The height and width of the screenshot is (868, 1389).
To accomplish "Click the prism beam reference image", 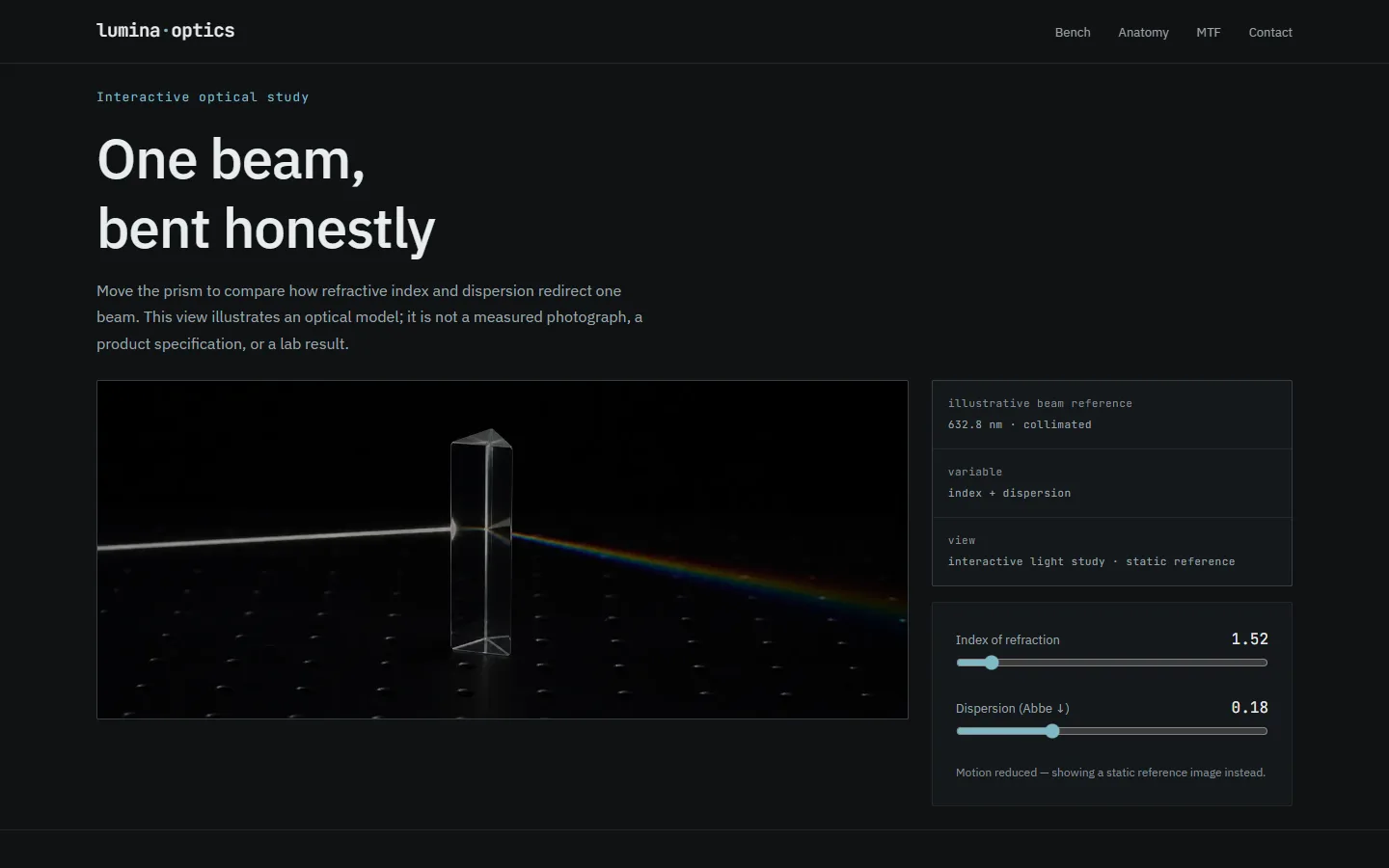I will [x=503, y=550].
